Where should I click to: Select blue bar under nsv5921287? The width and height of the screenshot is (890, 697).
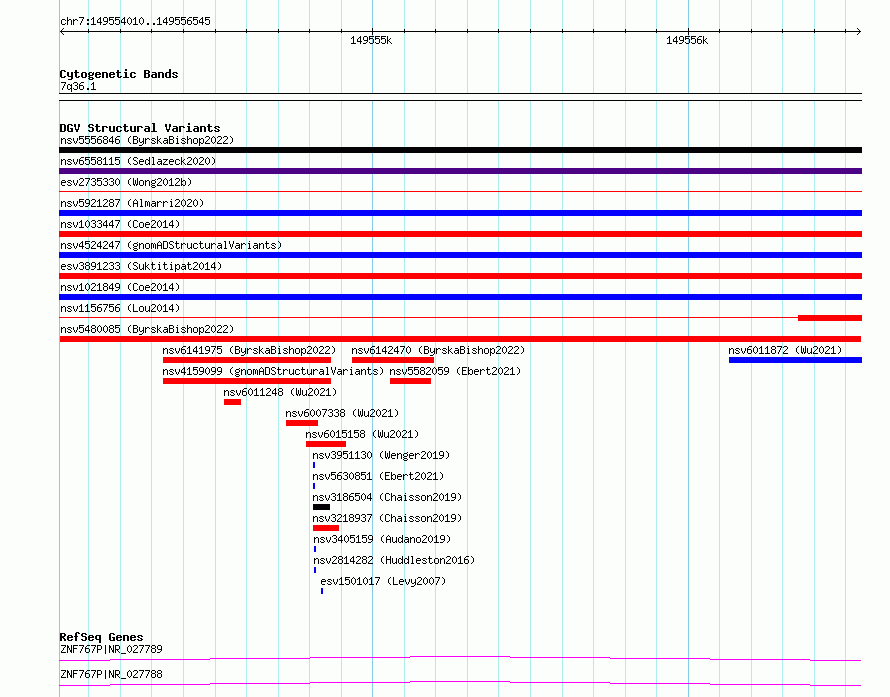click(460, 213)
